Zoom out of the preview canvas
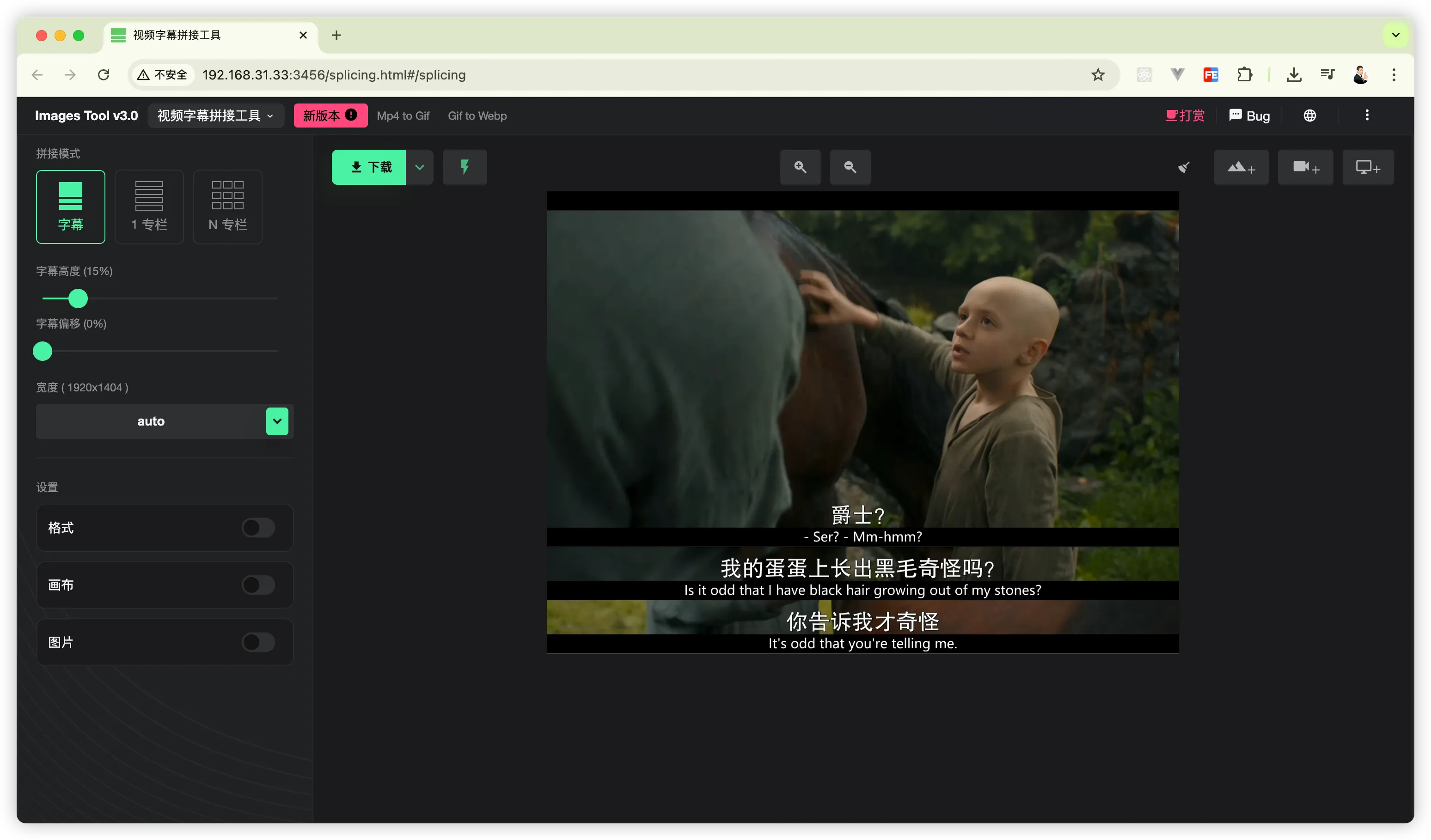Viewport: 1431px width, 840px height. pyautogui.click(x=850, y=167)
